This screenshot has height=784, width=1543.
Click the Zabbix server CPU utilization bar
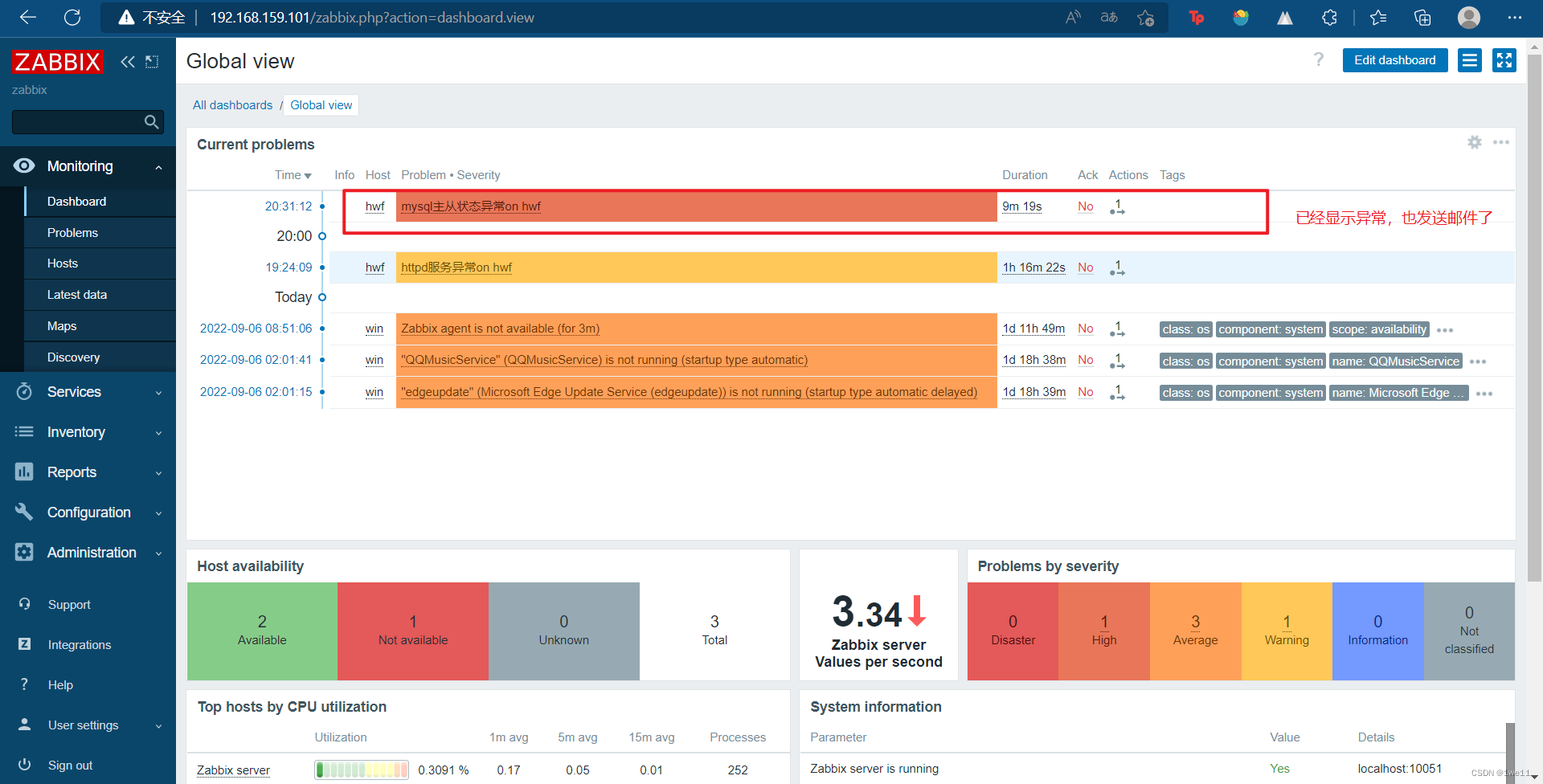[x=362, y=770]
